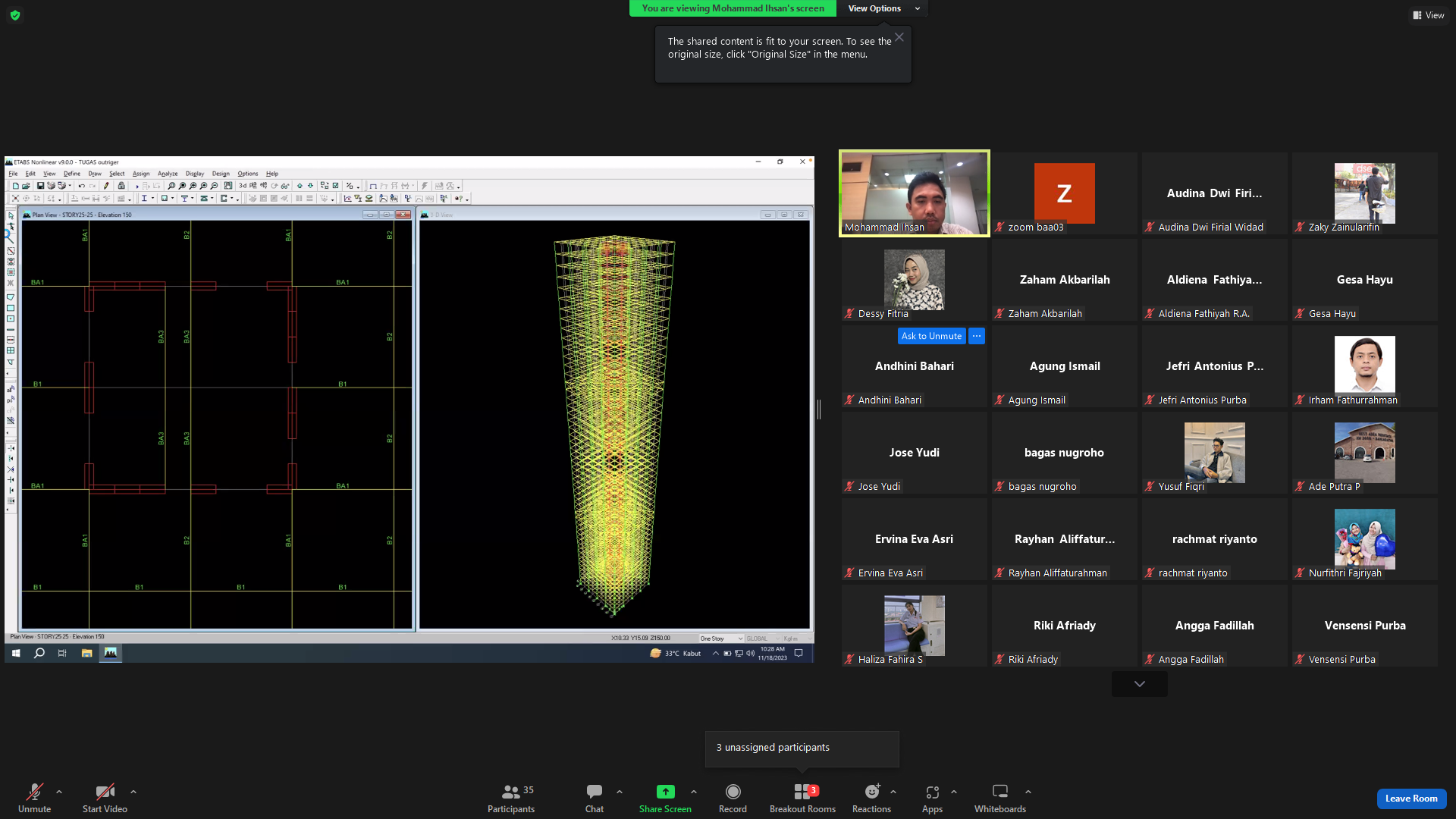
Task: Click the Undo arrow in ETABS toolbar
Action: click(x=81, y=186)
